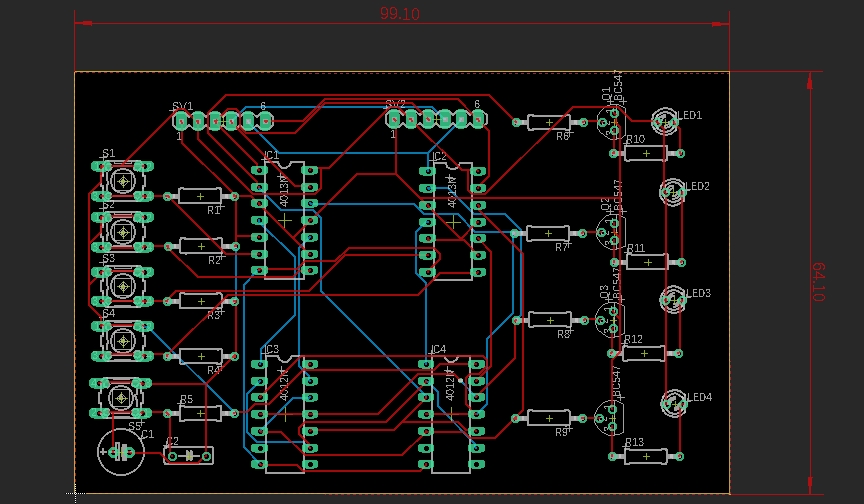Image resolution: width=864 pixels, height=504 pixels.
Task: Click the Q3 BC547 transistor
Action: click(x=610, y=319)
